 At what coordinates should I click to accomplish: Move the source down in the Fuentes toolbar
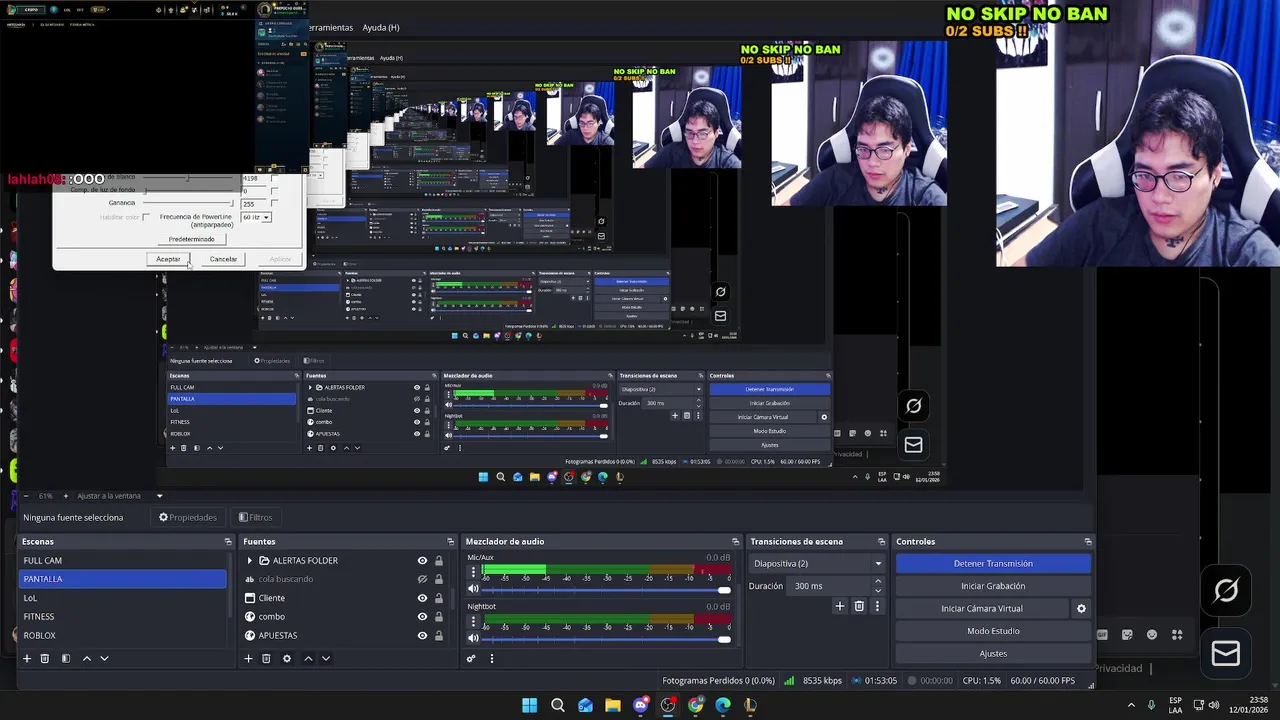(325, 658)
